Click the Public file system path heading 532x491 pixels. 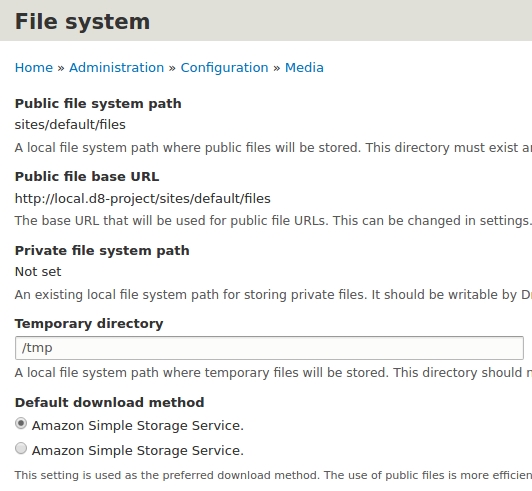(x=98, y=103)
